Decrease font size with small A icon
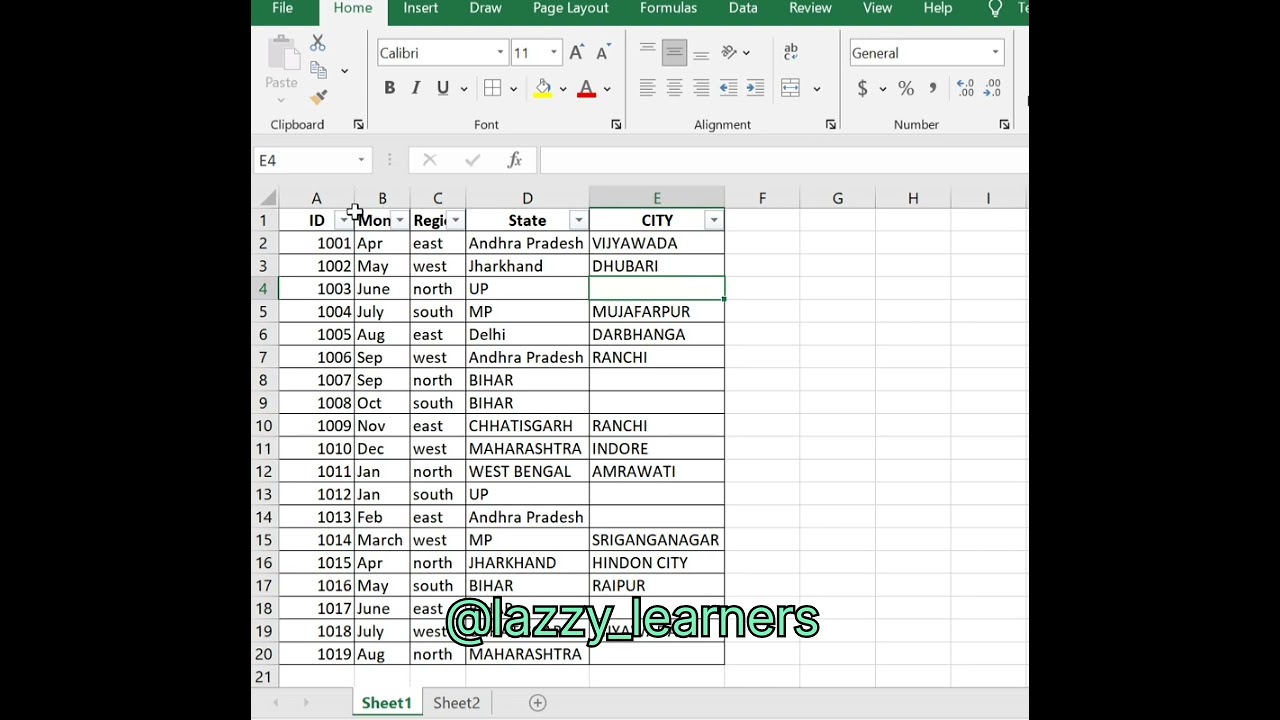Image resolution: width=1280 pixels, height=720 pixels. click(602, 53)
